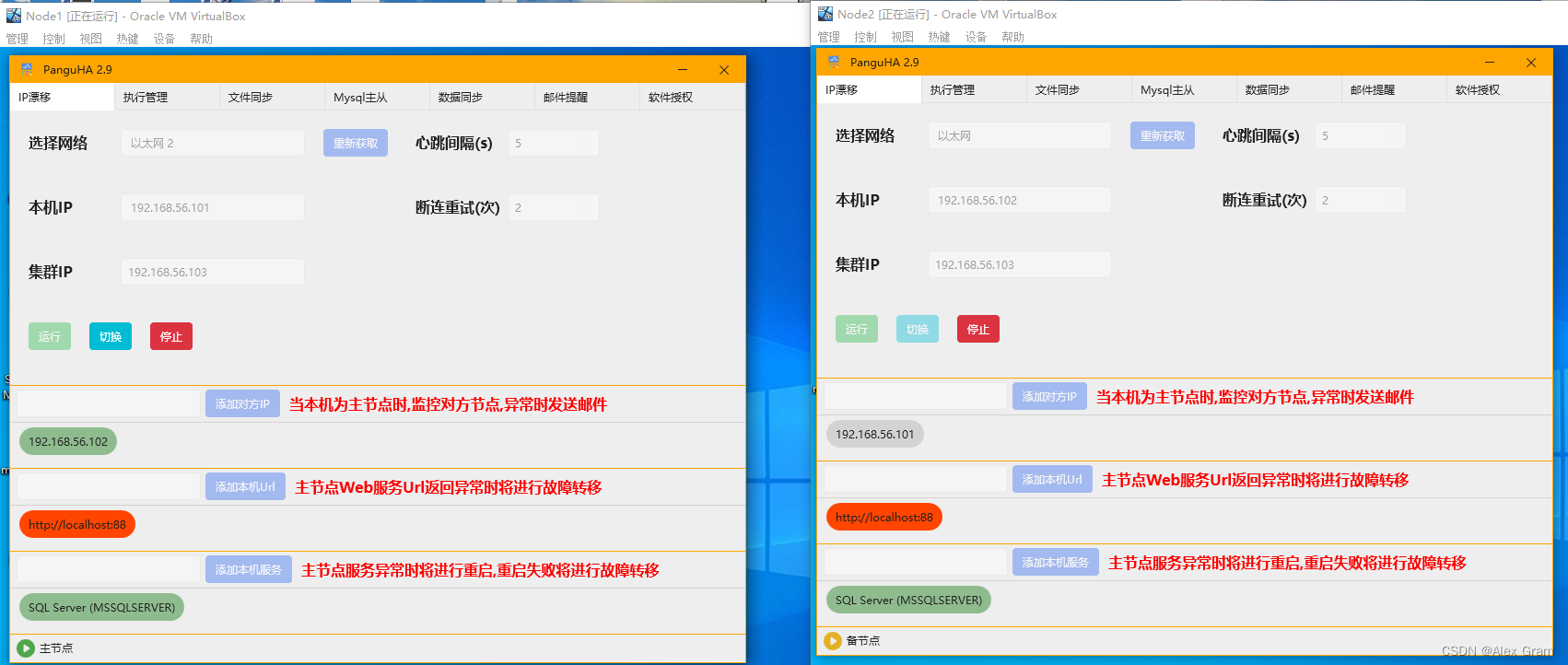
Task: Switch to 邮件提醒 tab in Node1
Action: point(587,97)
